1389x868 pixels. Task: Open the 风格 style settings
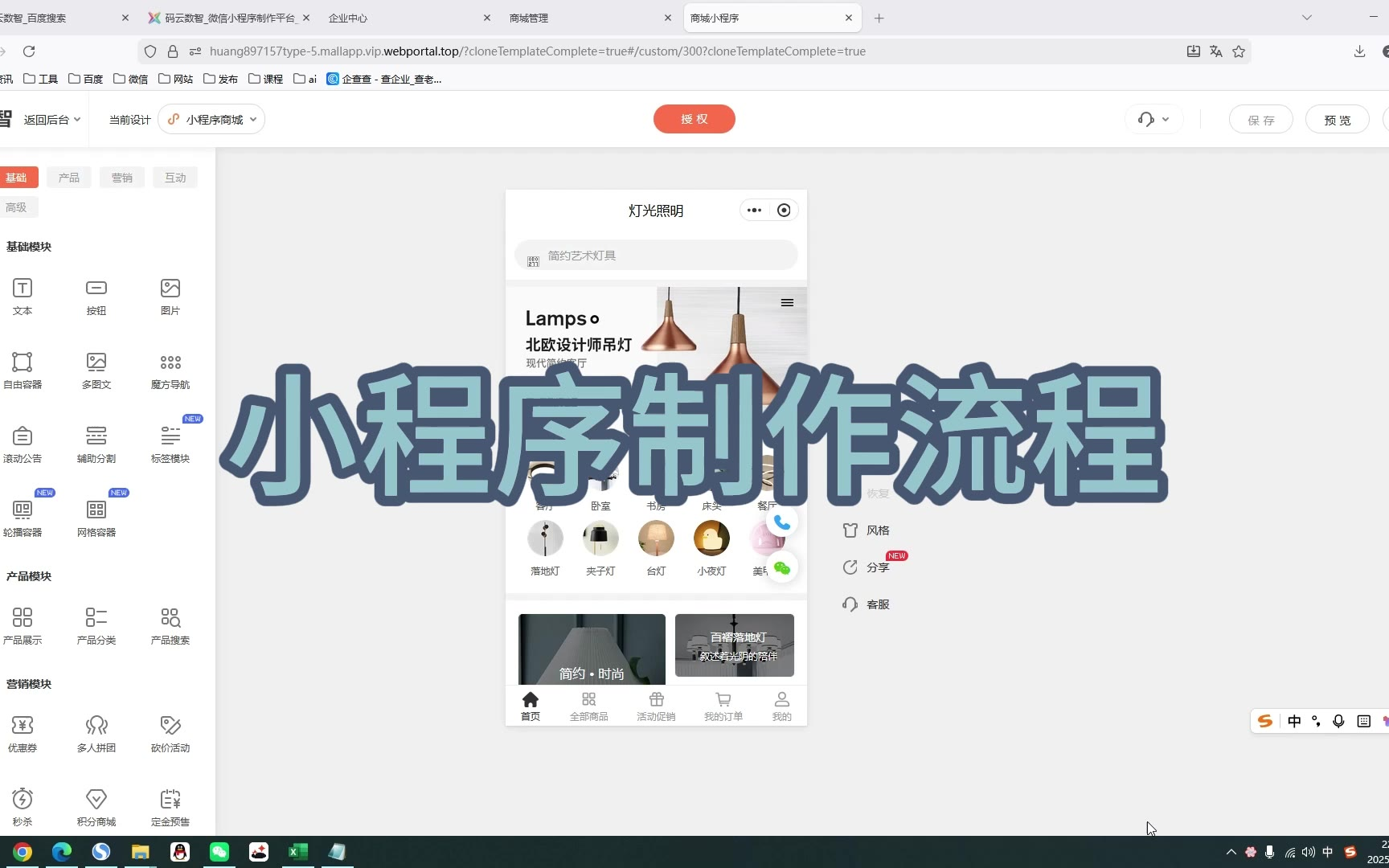tap(866, 530)
